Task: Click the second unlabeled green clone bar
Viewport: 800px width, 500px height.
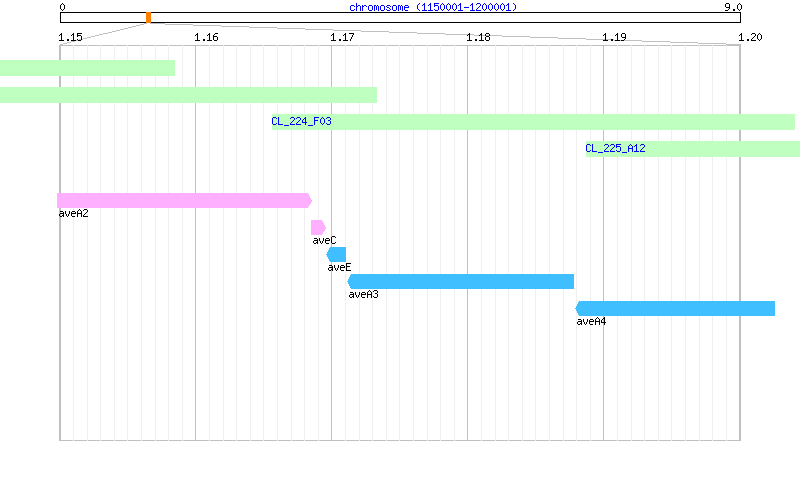Action: [x=188, y=95]
